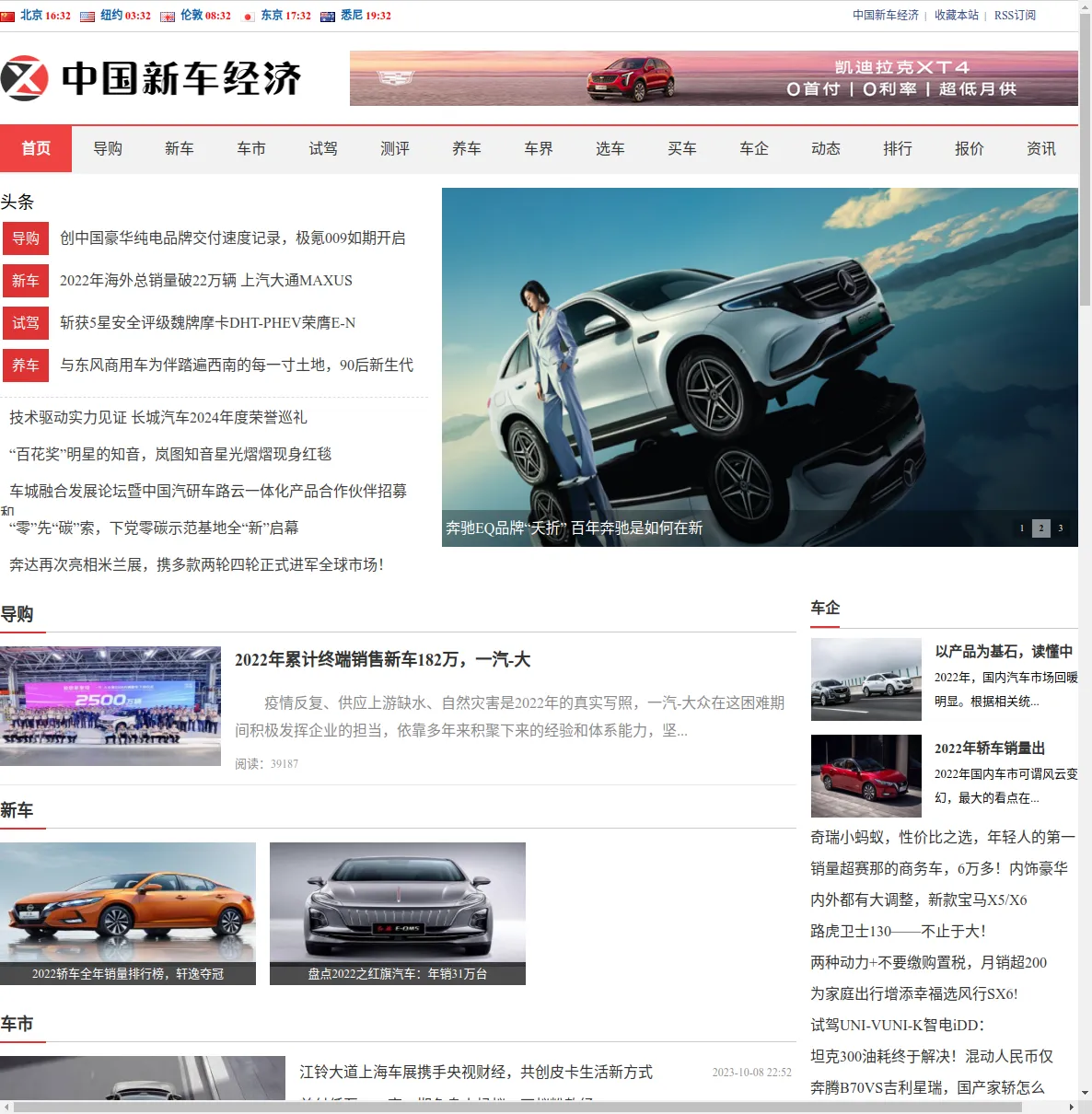
Task: Open 路虎卫士130——不止于大 link
Action: pyautogui.click(x=899, y=932)
